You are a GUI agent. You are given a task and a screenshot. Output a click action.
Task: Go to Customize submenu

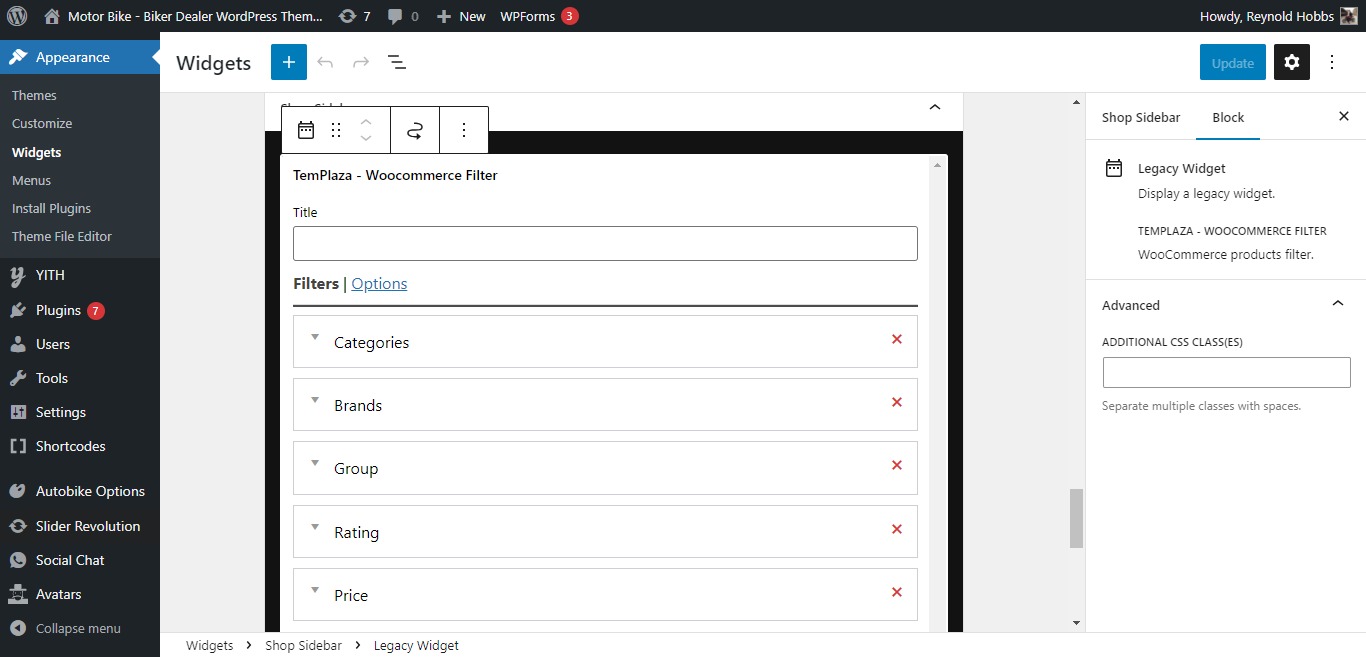[42, 123]
